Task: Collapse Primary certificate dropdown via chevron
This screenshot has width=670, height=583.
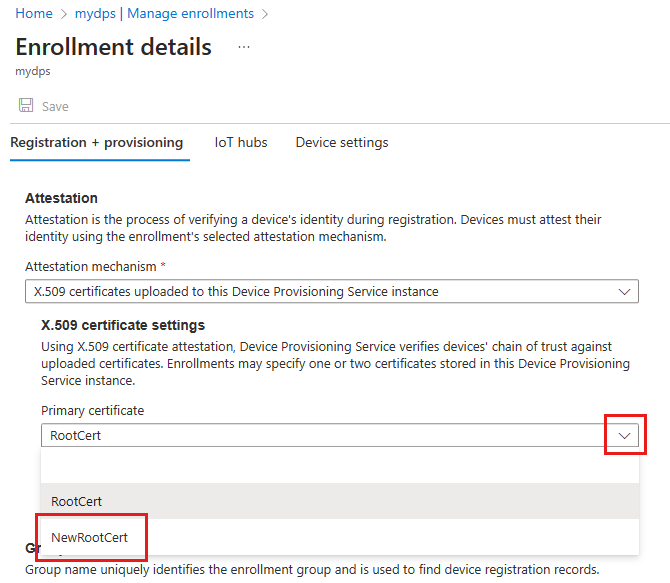Action: click(x=625, y=436)
